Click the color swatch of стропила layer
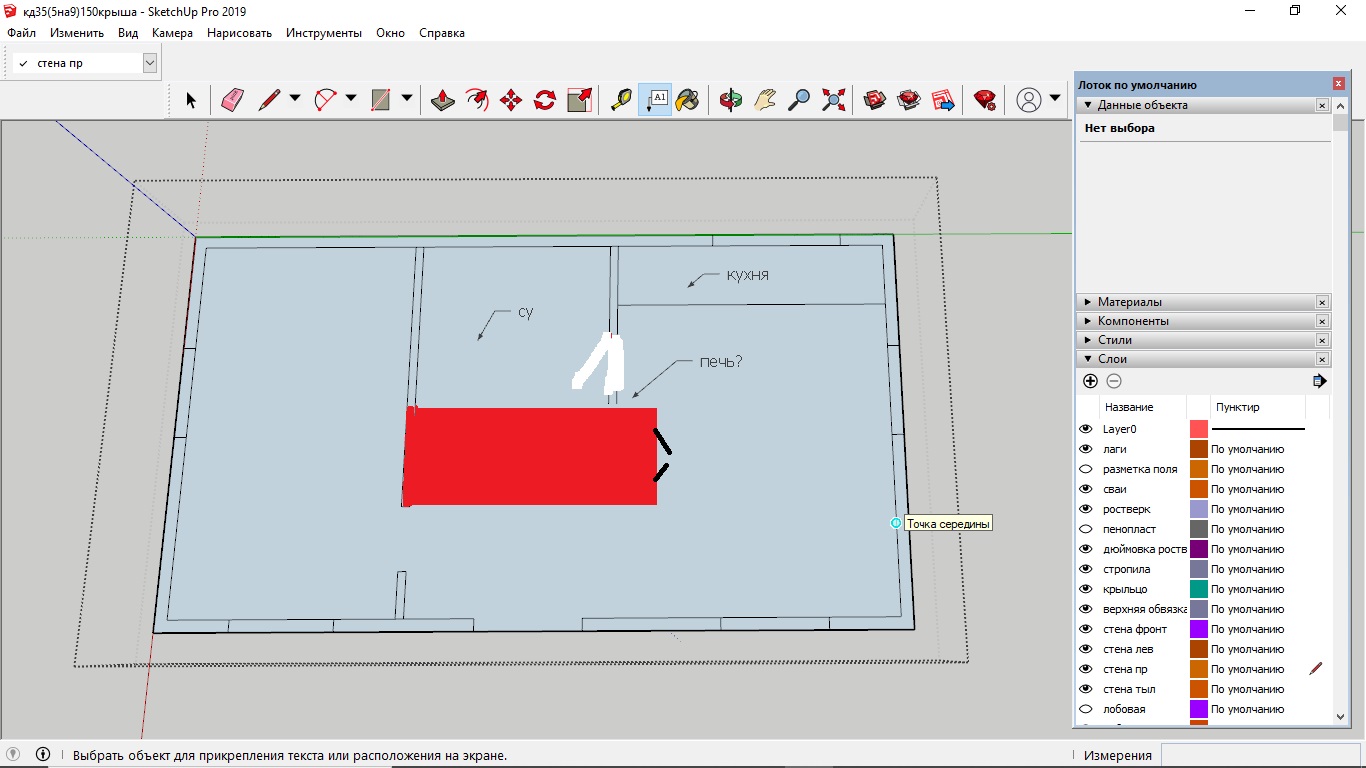Image resolution: width=1366 pixels, height=768 pixels. click(x=1198, y=569)
